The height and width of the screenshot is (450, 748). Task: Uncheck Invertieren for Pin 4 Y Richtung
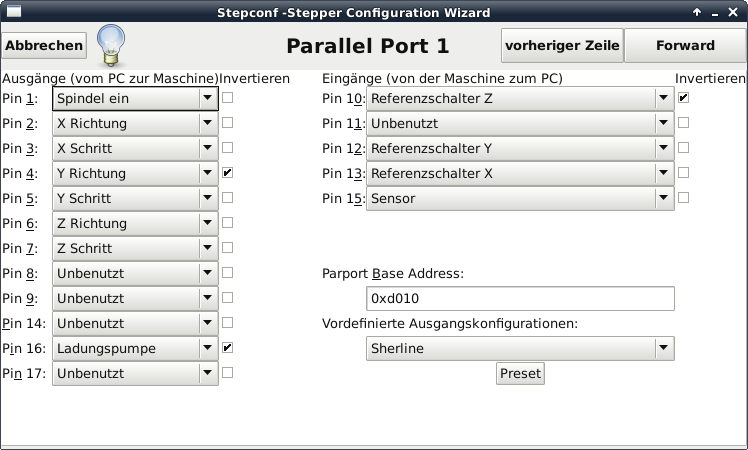pyautogui.click(x=228, y=173)
